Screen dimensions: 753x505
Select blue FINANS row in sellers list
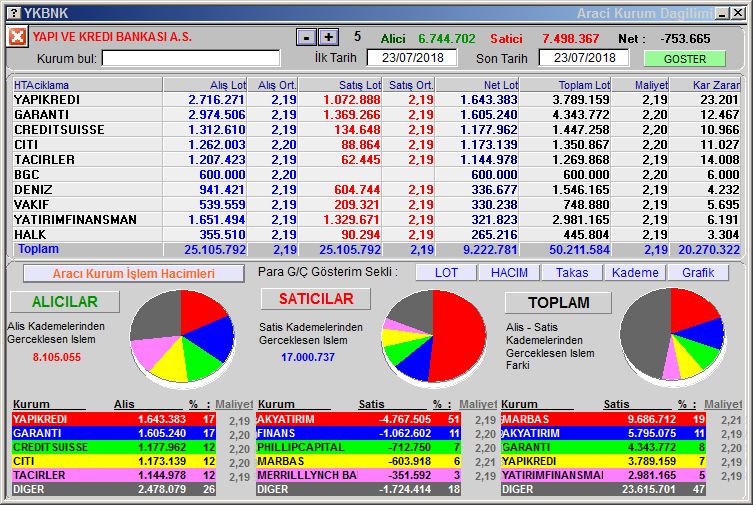358,433
